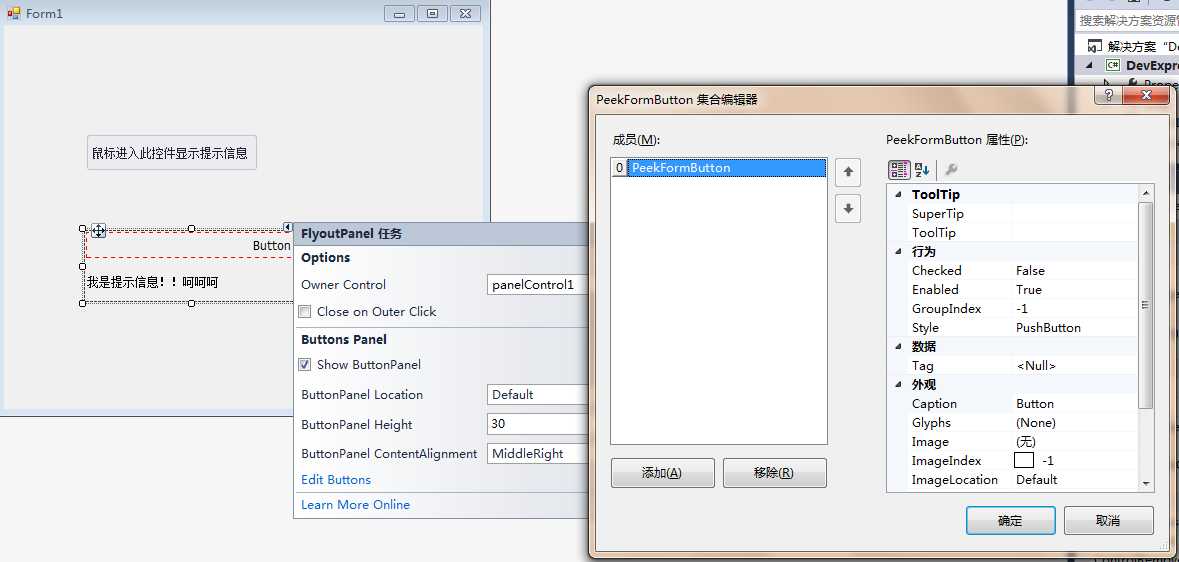Maximize the Form1 designer window
Screen dimensions: 1179x562
pyautogui.click(x=432, y=14)
